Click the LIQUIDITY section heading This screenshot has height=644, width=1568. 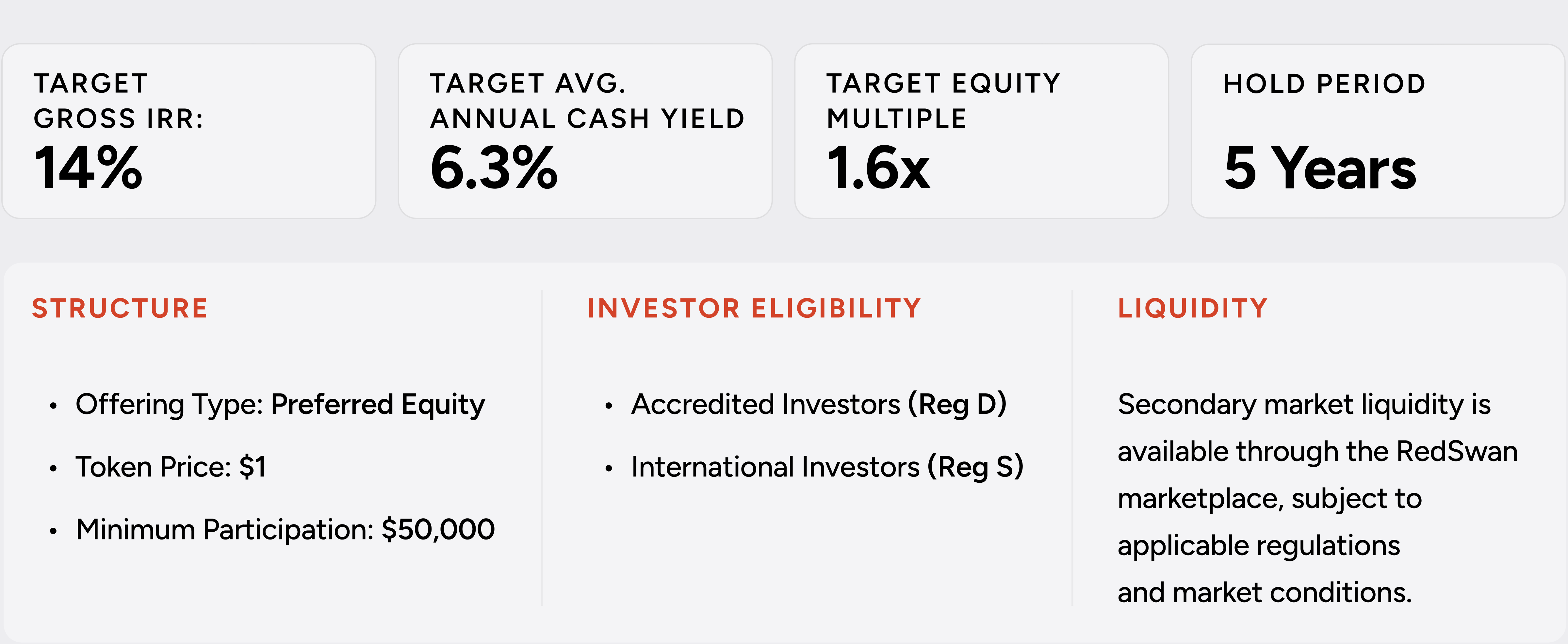[x=1193, y=308]
